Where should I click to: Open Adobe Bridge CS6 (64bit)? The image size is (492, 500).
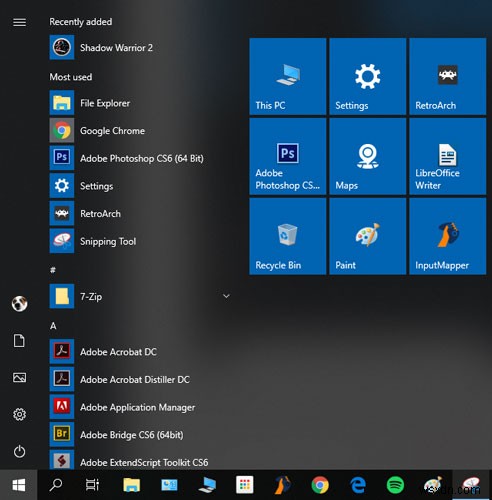tap(140, 435)
